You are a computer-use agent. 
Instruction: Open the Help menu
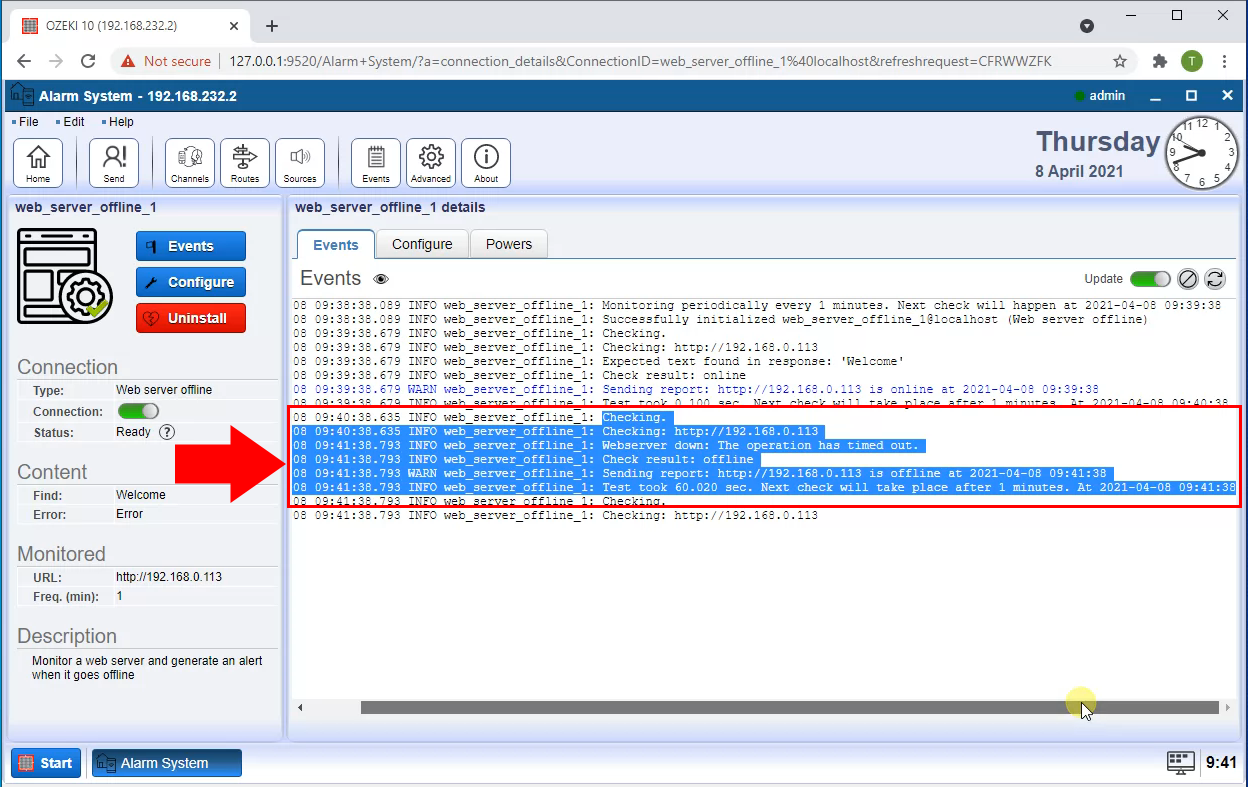click(121, 122)
